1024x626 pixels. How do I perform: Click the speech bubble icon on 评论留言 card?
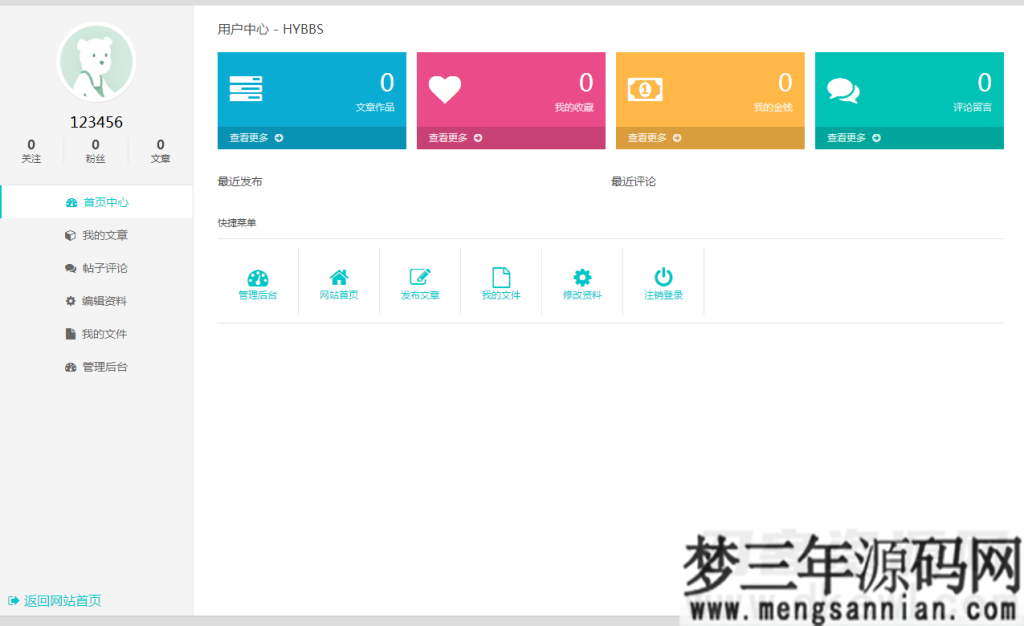[x=843, y=88]
